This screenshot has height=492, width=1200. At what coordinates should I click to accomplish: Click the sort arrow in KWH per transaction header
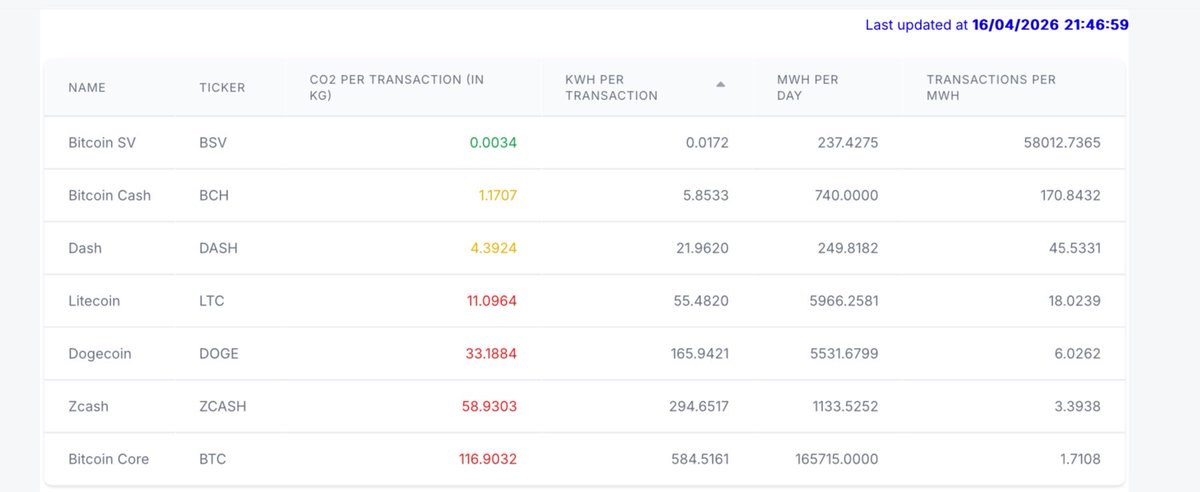pyautogui.click(x=720, y=84)
